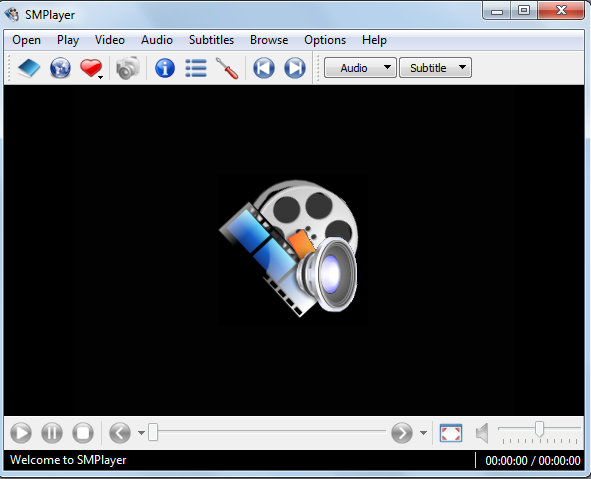The height and width of the screenshot is (479, 591).
Task: Toggle pause playback button
Action: coord(52,433)
